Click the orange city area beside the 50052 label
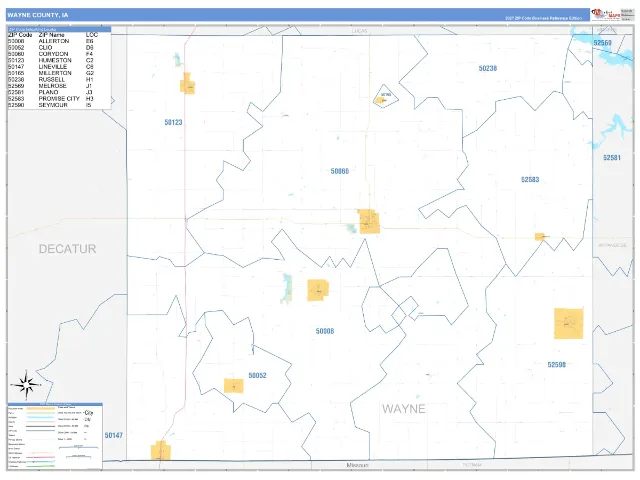Viewport: 640px width, 480px height. tap(233, 386)
